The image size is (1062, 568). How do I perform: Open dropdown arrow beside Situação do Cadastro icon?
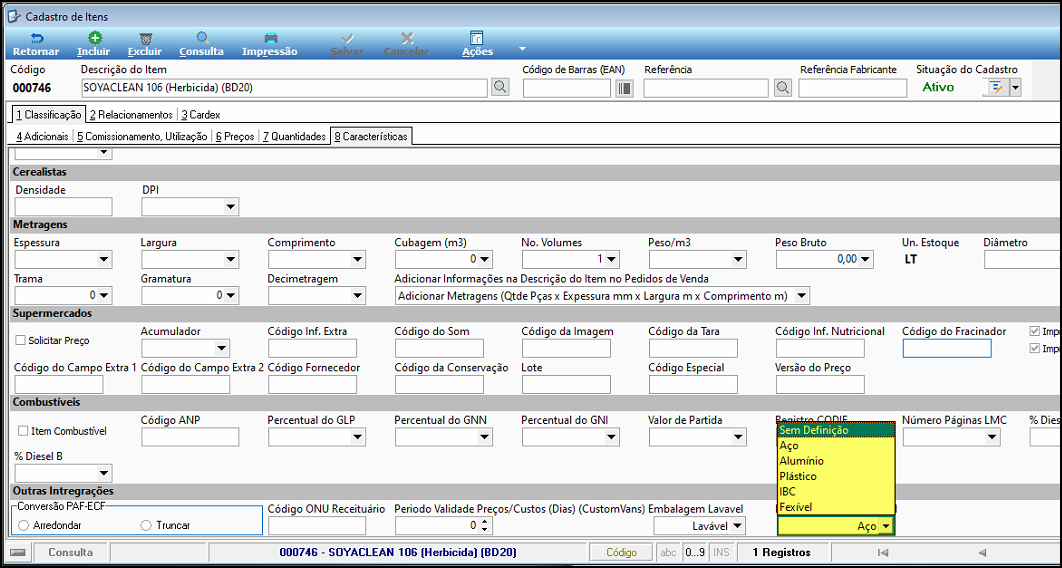click(x=1015, y=88)
